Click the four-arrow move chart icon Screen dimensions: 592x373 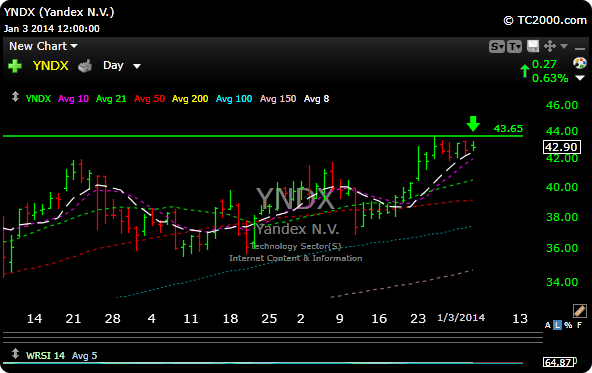(550, 46)
